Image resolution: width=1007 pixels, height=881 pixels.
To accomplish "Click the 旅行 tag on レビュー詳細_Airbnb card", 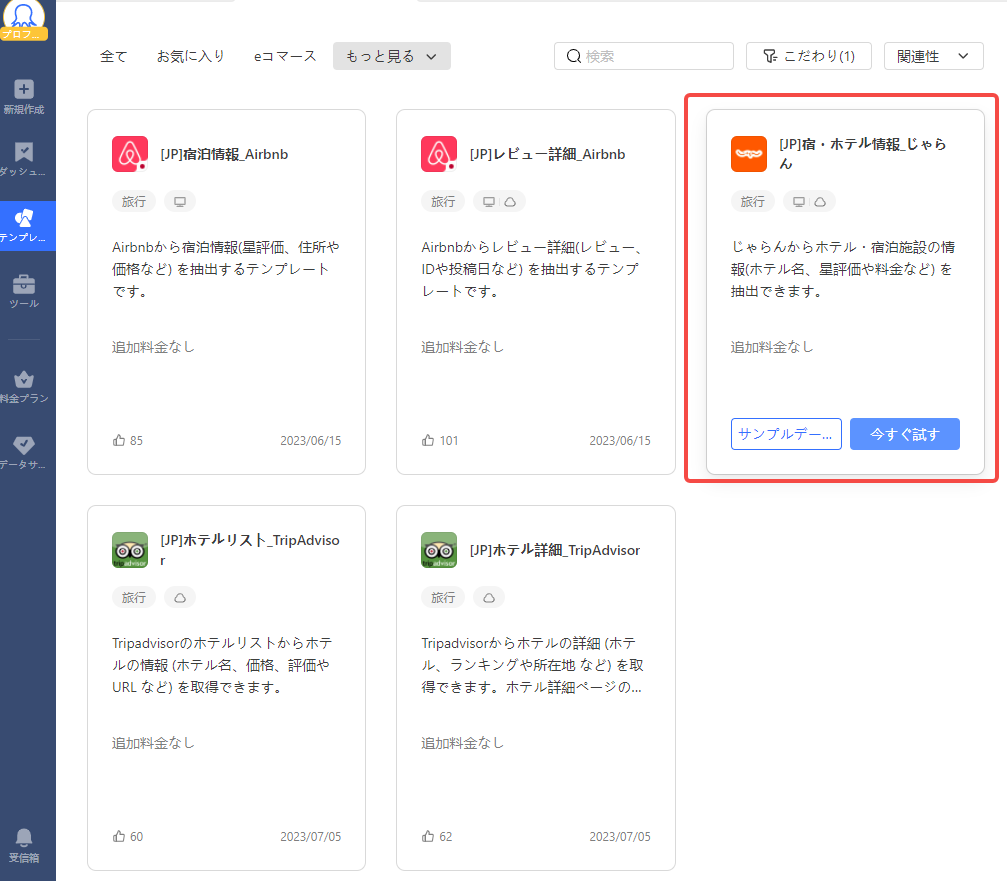I will pos(442,202).
